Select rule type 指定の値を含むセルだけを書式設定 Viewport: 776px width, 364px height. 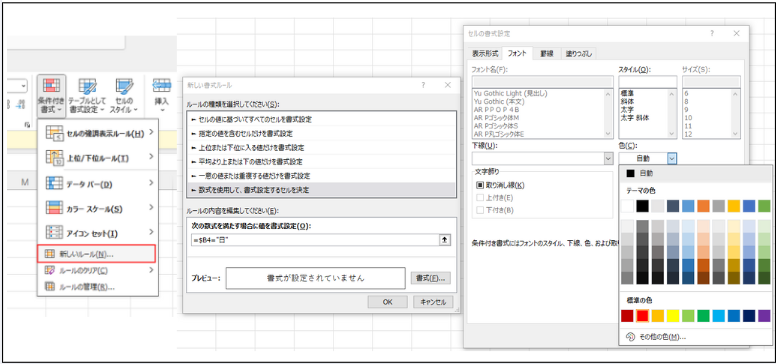pyautogui.click(x=321, y=134)
